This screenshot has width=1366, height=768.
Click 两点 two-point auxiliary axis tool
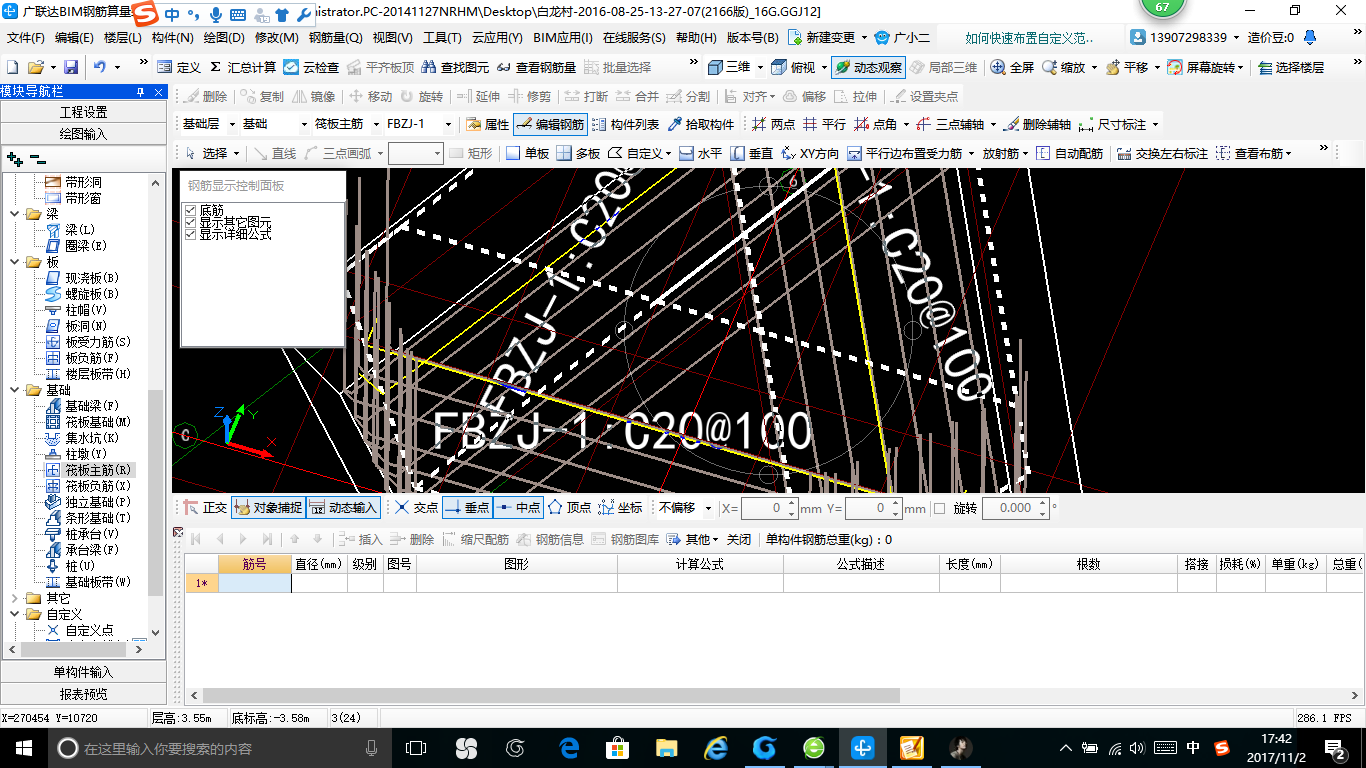[773, 124]
